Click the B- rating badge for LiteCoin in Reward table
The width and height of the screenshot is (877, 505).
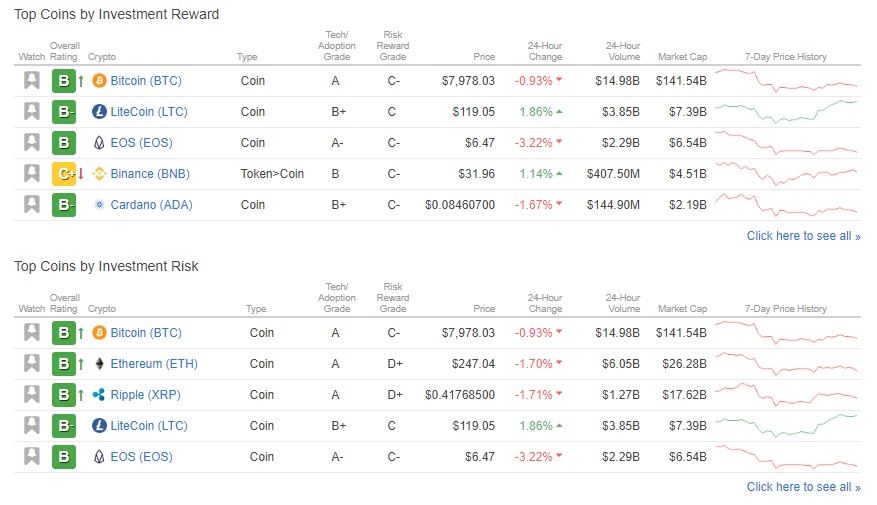click(64, 112)
